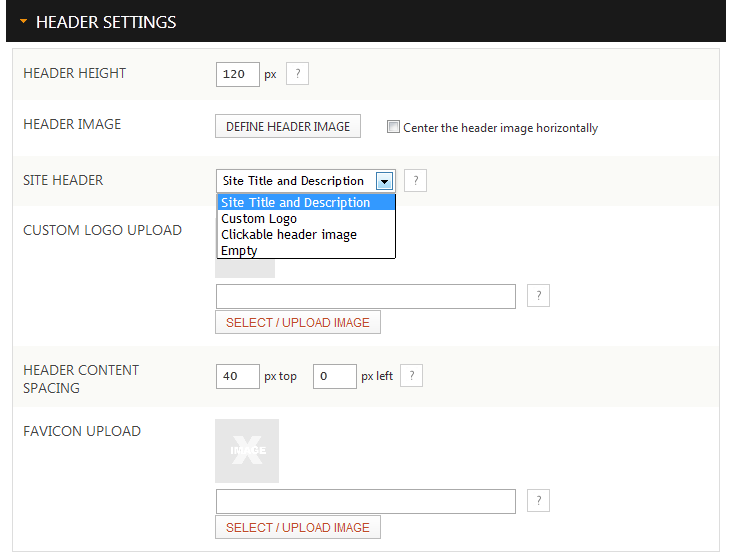Collapse Header Settings with the orange arrow

[23, 21]
